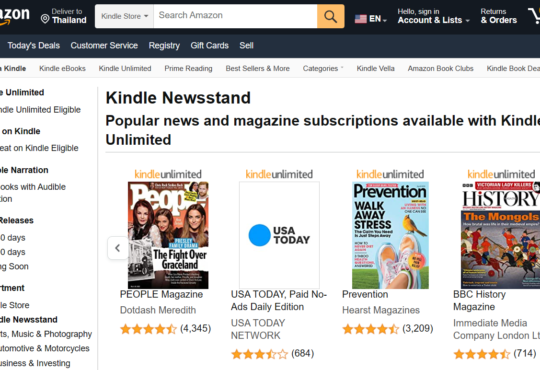This screenshot has height=370, width=540.
Task: Open the Deliver to Thailand location pin
Action: (45, 19)
